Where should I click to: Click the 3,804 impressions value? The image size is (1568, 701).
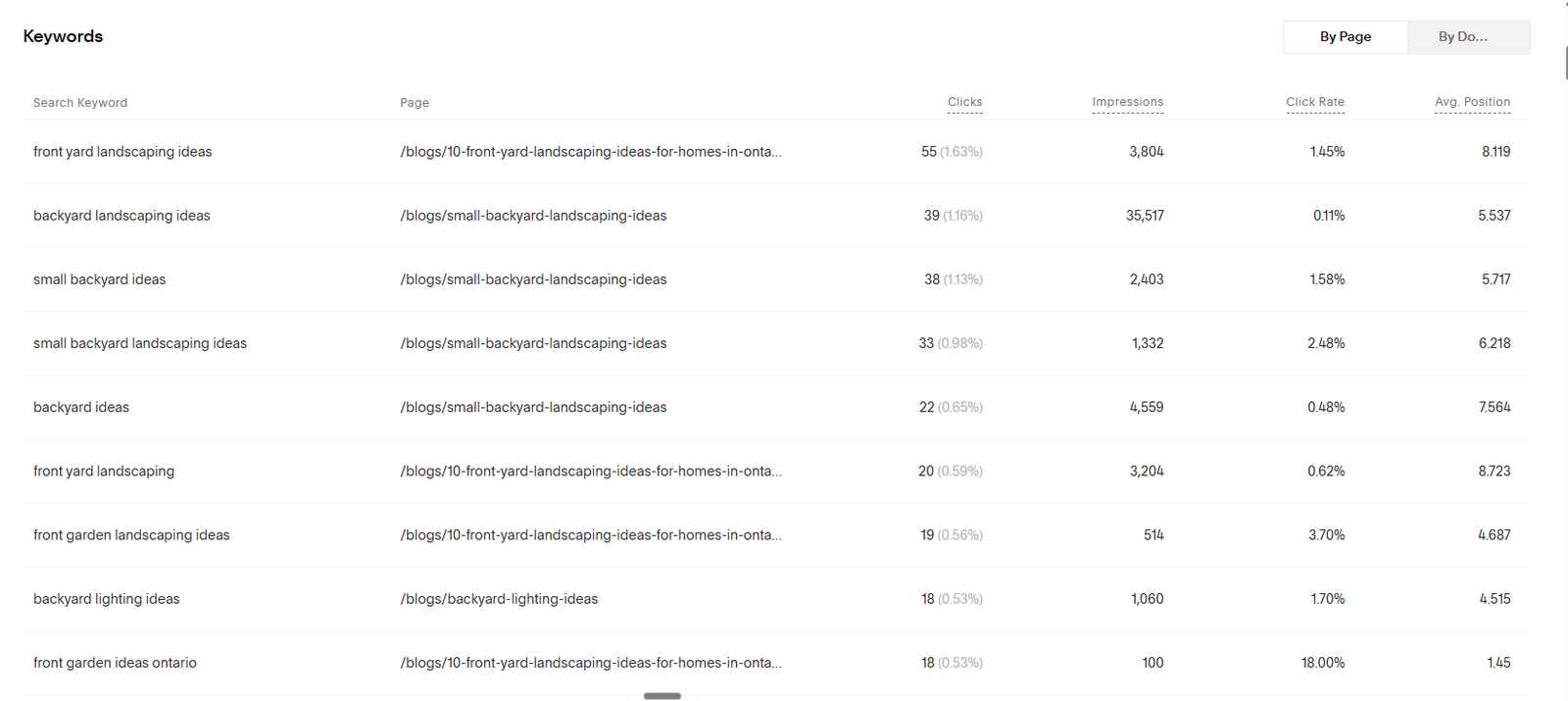[x=1147, y=152]
